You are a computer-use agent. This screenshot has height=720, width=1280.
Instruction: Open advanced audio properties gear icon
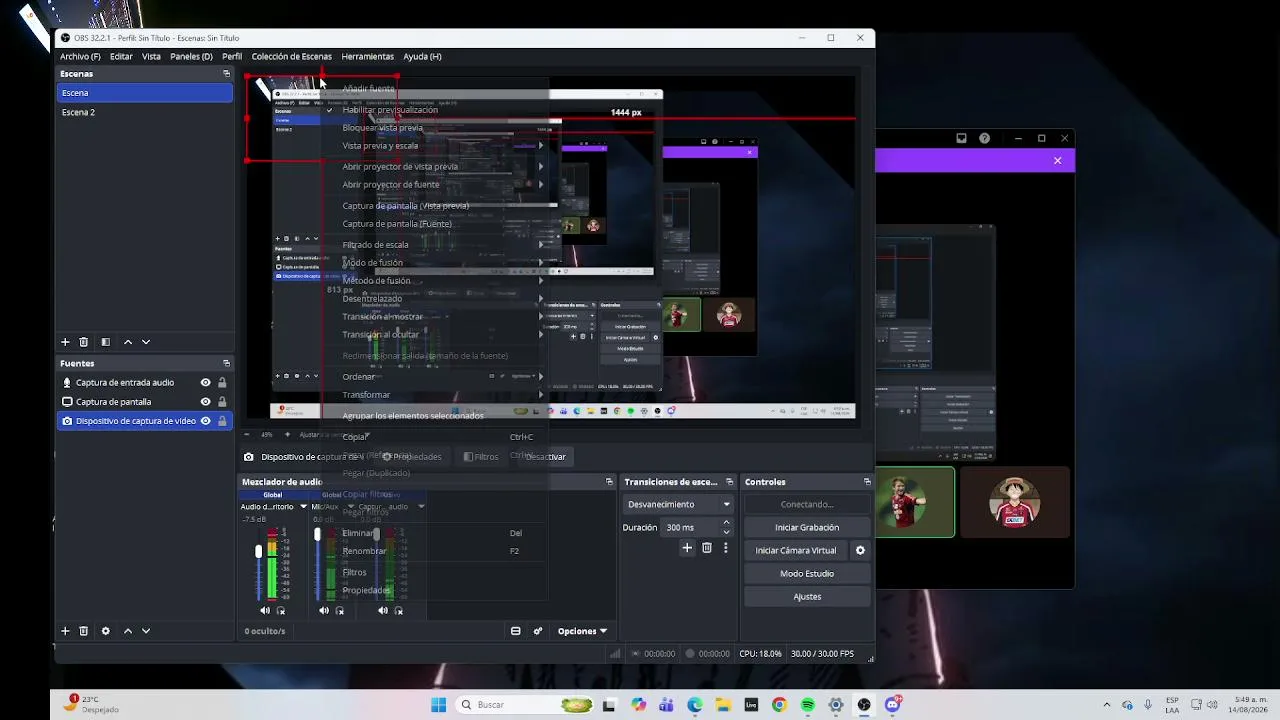coord(538,631)
